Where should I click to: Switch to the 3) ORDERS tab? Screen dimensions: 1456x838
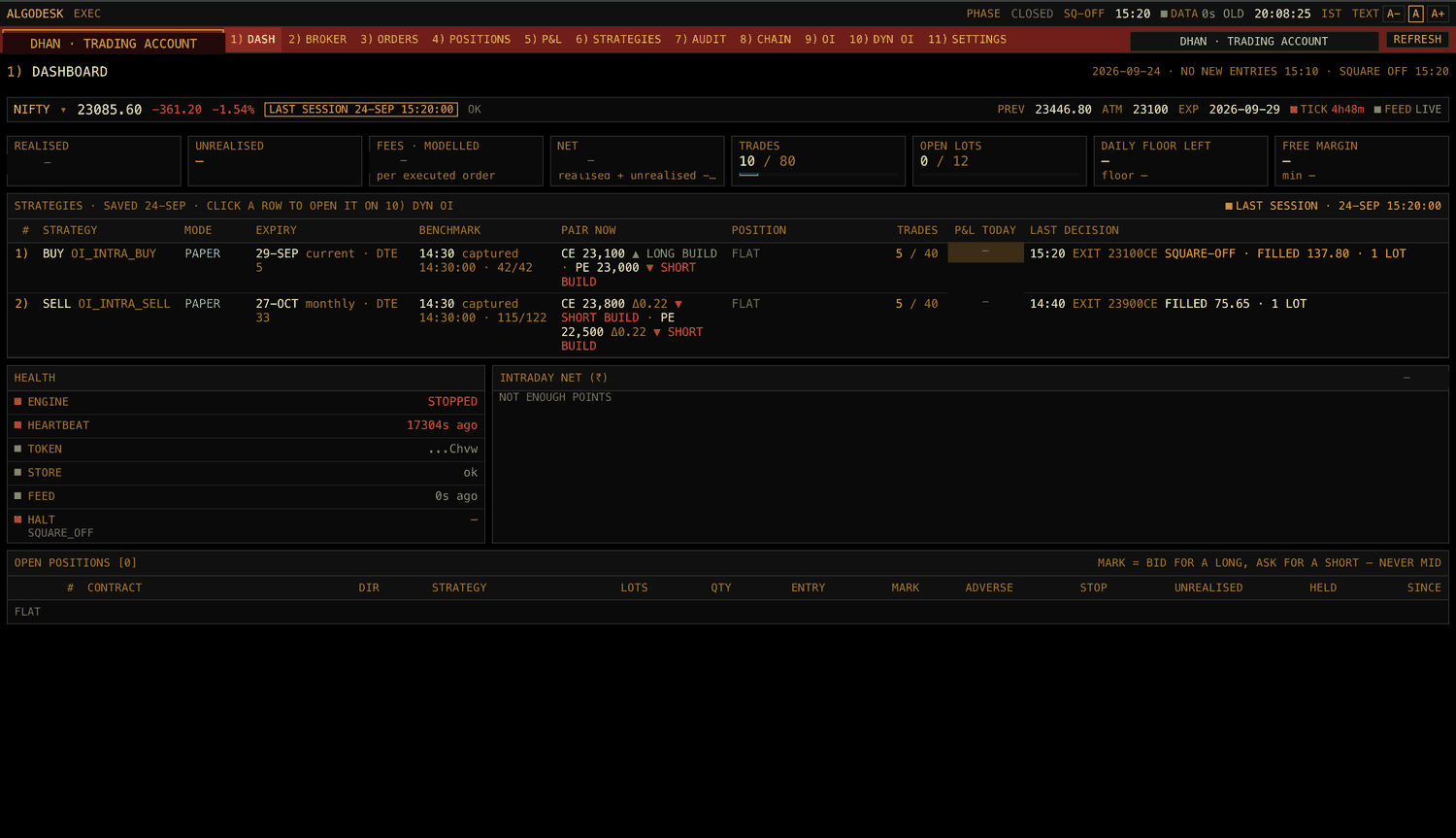coord(389,40)
